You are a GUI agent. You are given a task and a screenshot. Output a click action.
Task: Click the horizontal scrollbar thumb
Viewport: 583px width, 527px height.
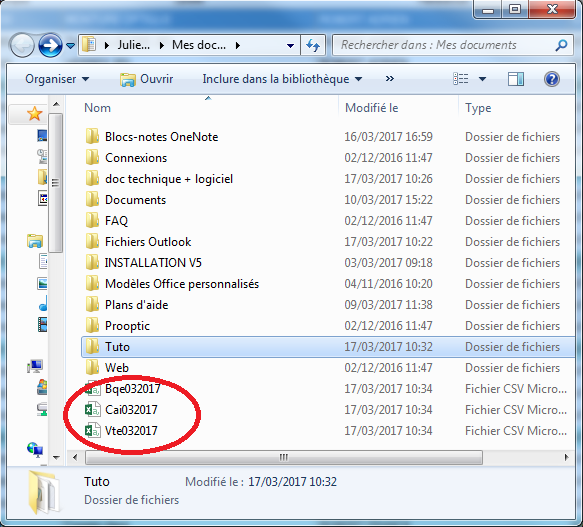pyautogui.click(x=284, y=457)
